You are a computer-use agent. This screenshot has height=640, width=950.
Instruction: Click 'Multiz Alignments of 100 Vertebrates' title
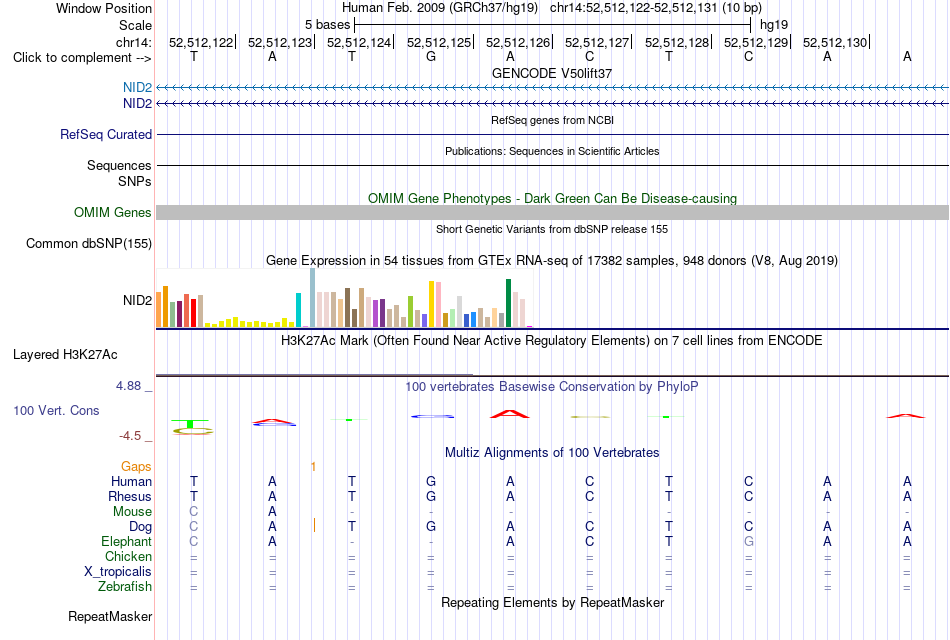(552, 453)
